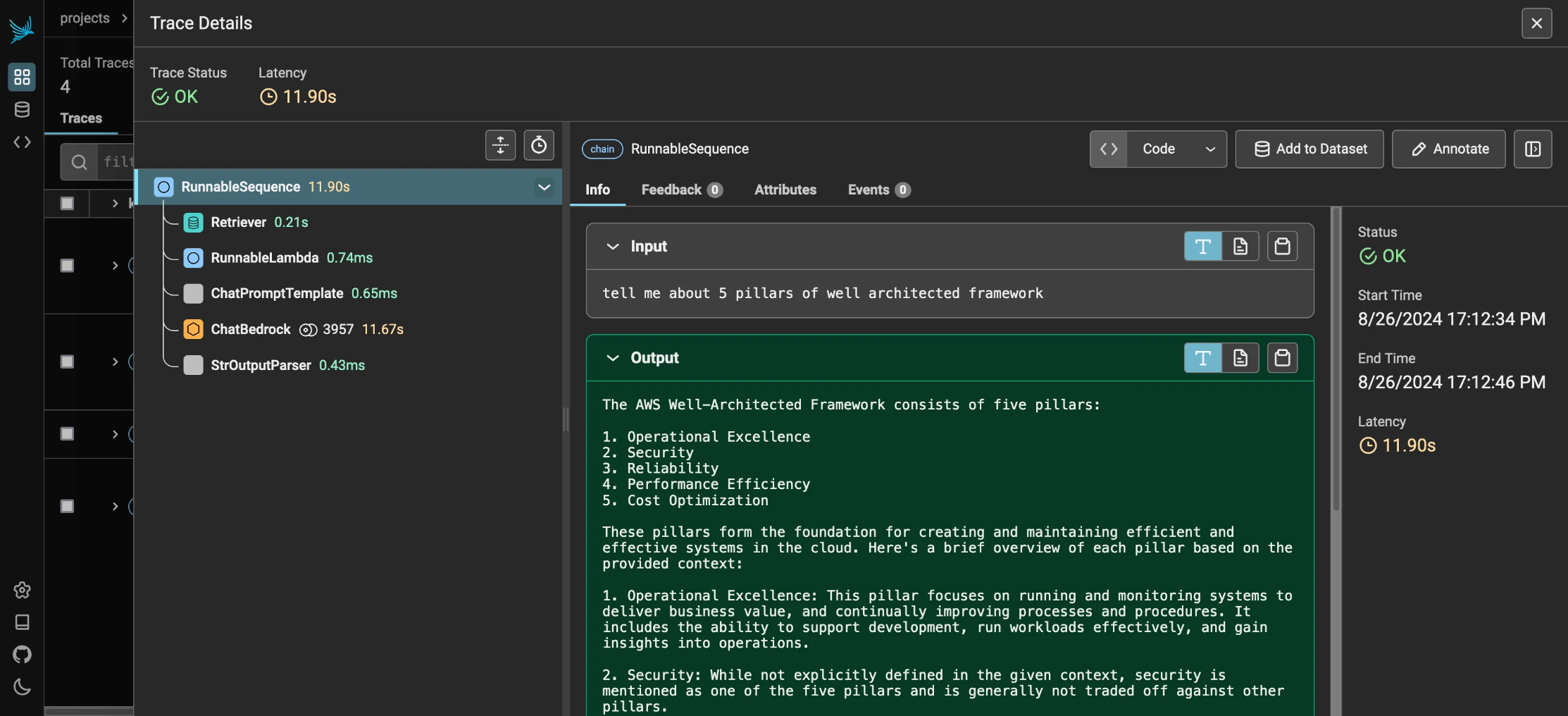Select the Info tab
1568x716 pixels.
pyautogui.click(x=597, y=190)
